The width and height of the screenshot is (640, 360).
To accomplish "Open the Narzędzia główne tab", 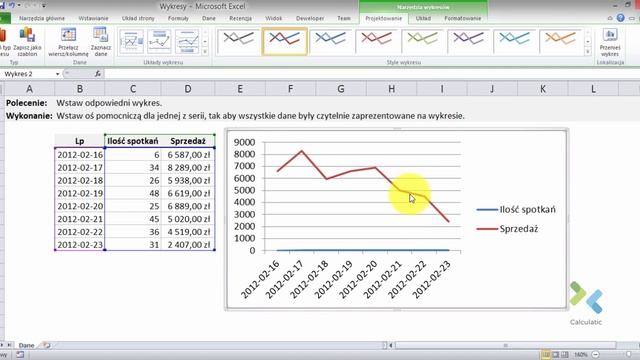I will click(42, 18).
